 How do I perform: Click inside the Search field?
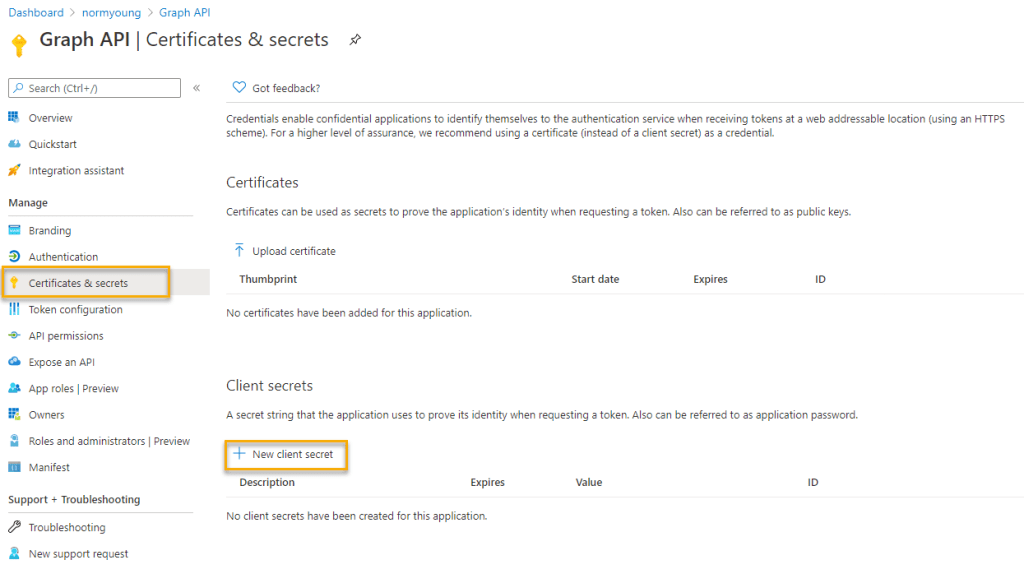point(93,88)
